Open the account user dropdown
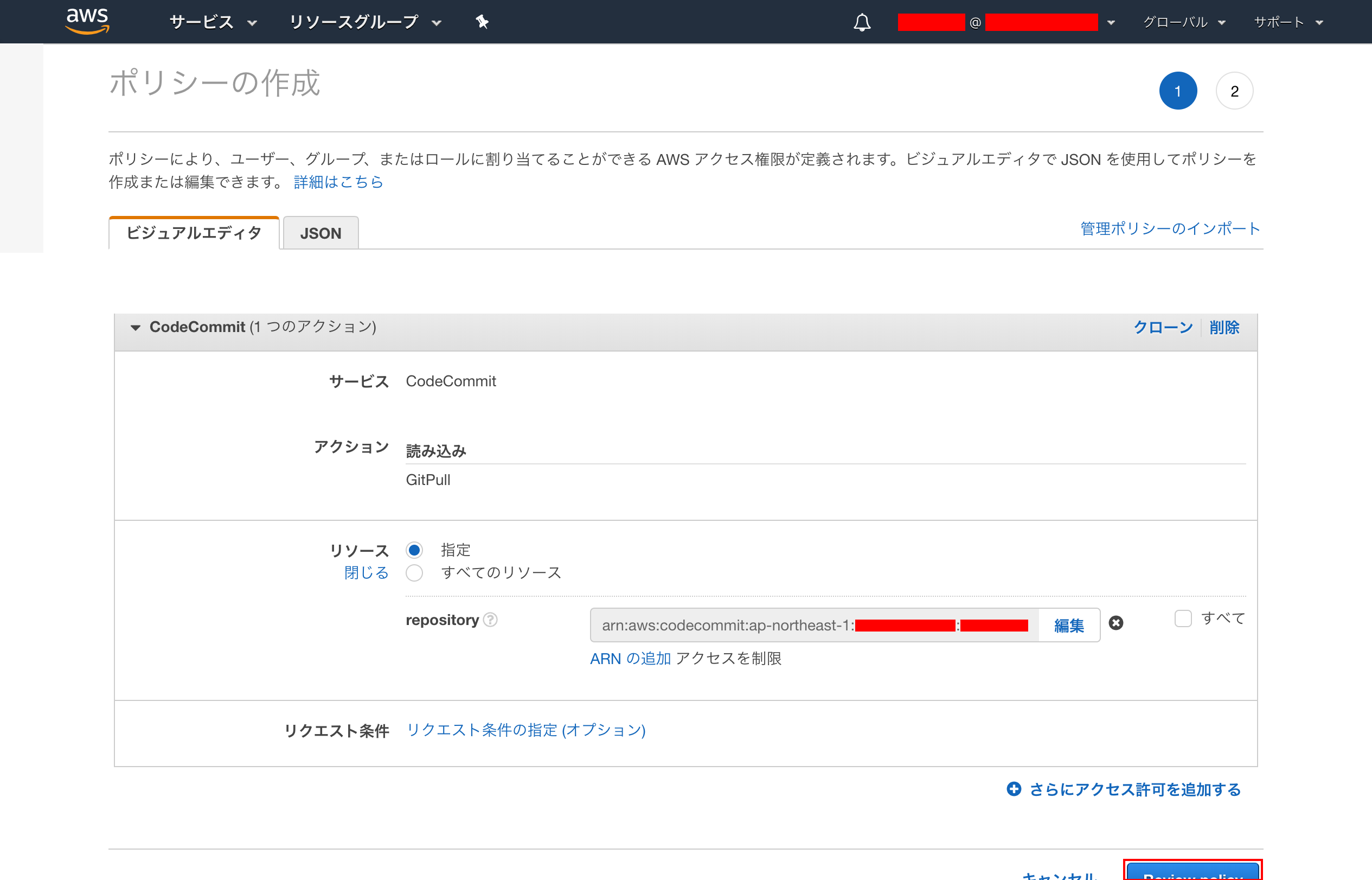This screenshot has width=1372, height=880. pyautogui.click(x=1007, y=22)
